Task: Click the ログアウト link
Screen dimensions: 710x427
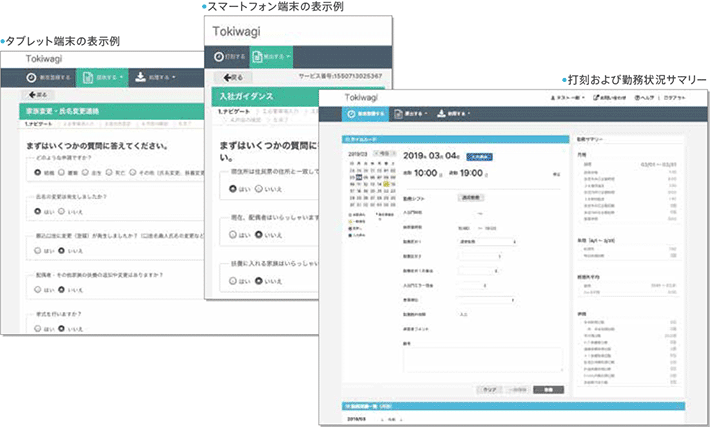Action: pos(673,98)
